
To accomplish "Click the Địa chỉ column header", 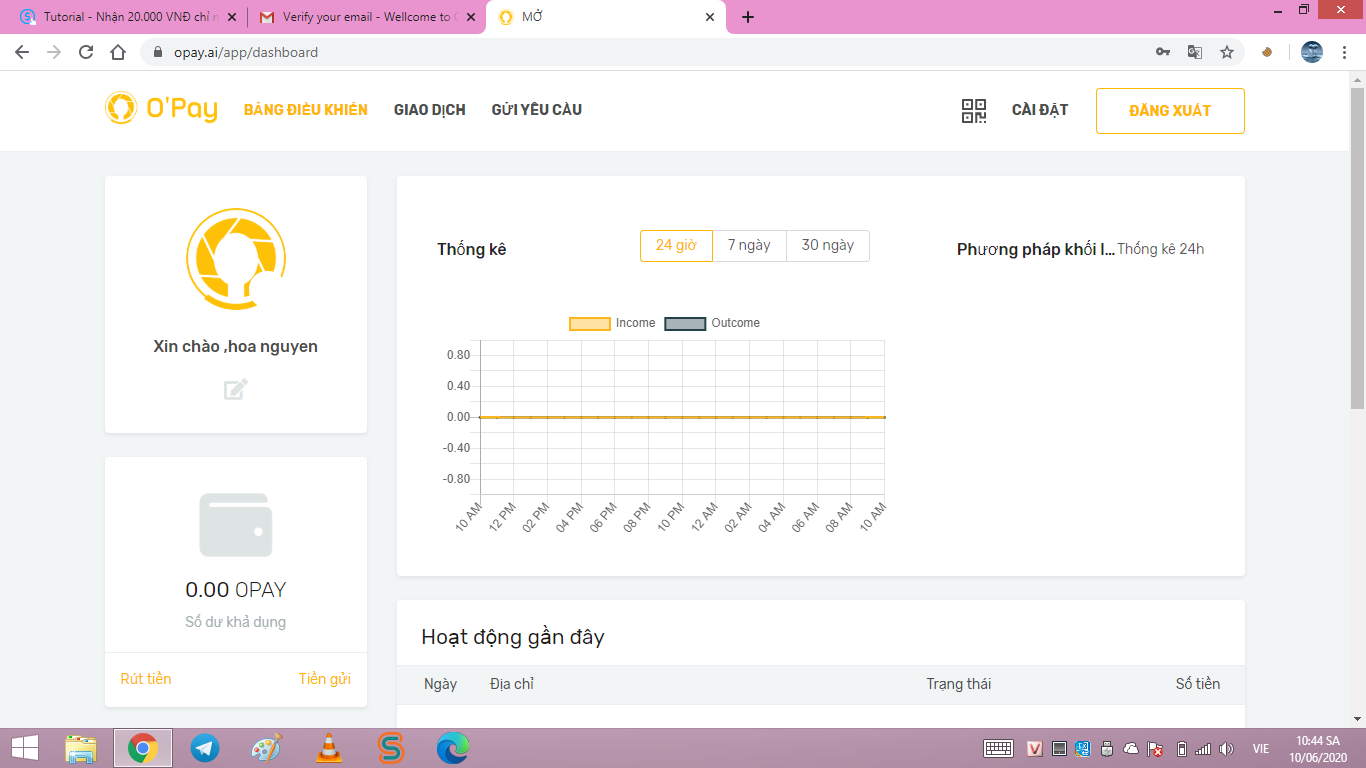I will point(512,684).
